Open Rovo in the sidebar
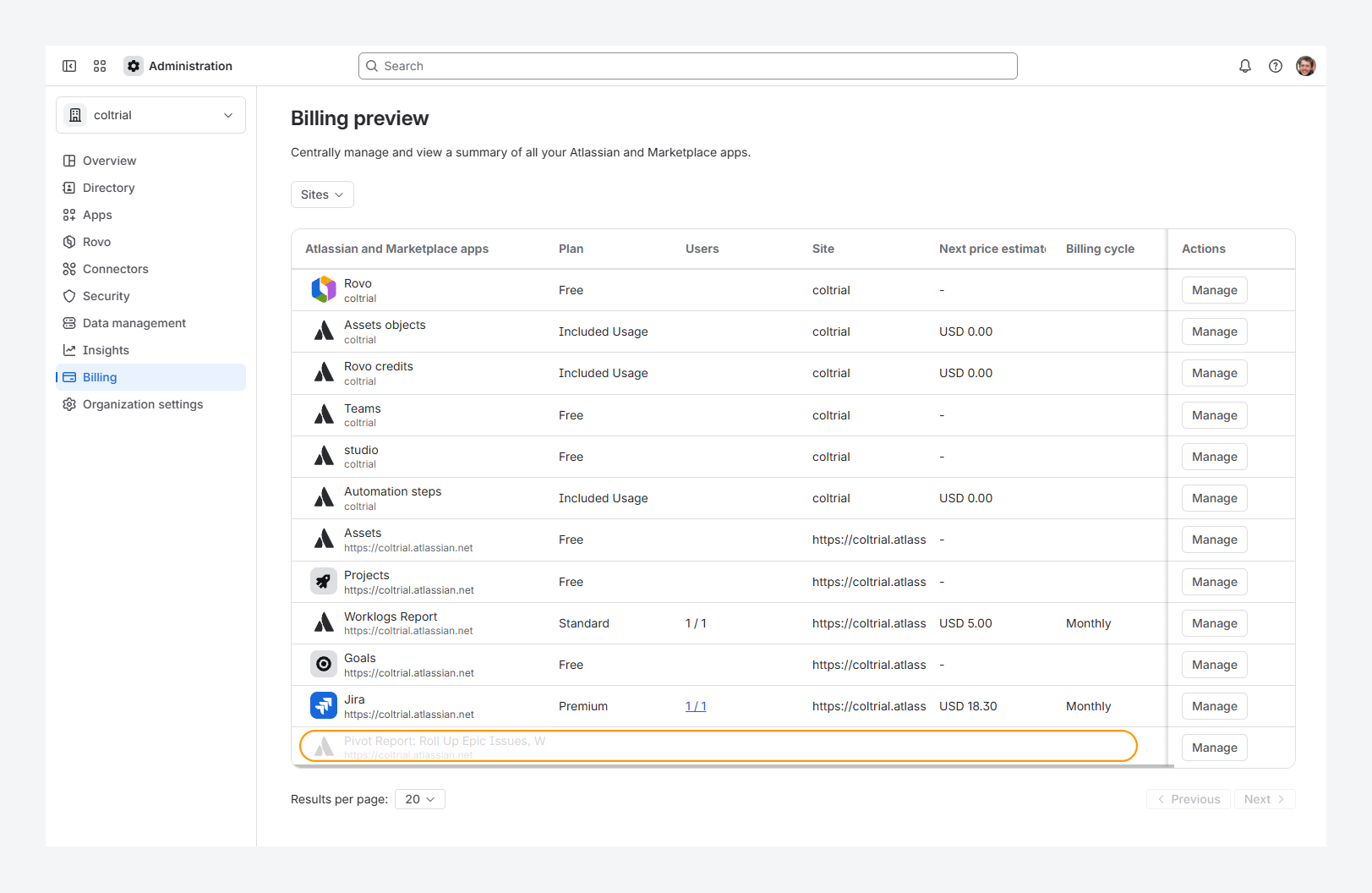This screenshot has height=893, width=1372. (150, 242)
